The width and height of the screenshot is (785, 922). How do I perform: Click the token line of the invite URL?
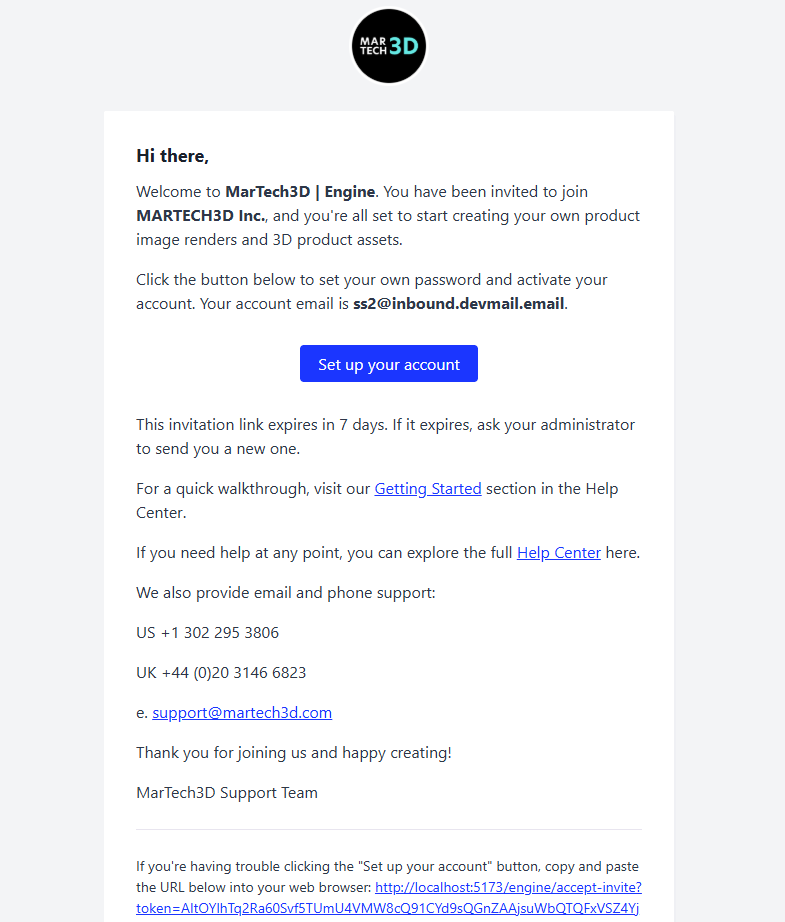(387, 908)
